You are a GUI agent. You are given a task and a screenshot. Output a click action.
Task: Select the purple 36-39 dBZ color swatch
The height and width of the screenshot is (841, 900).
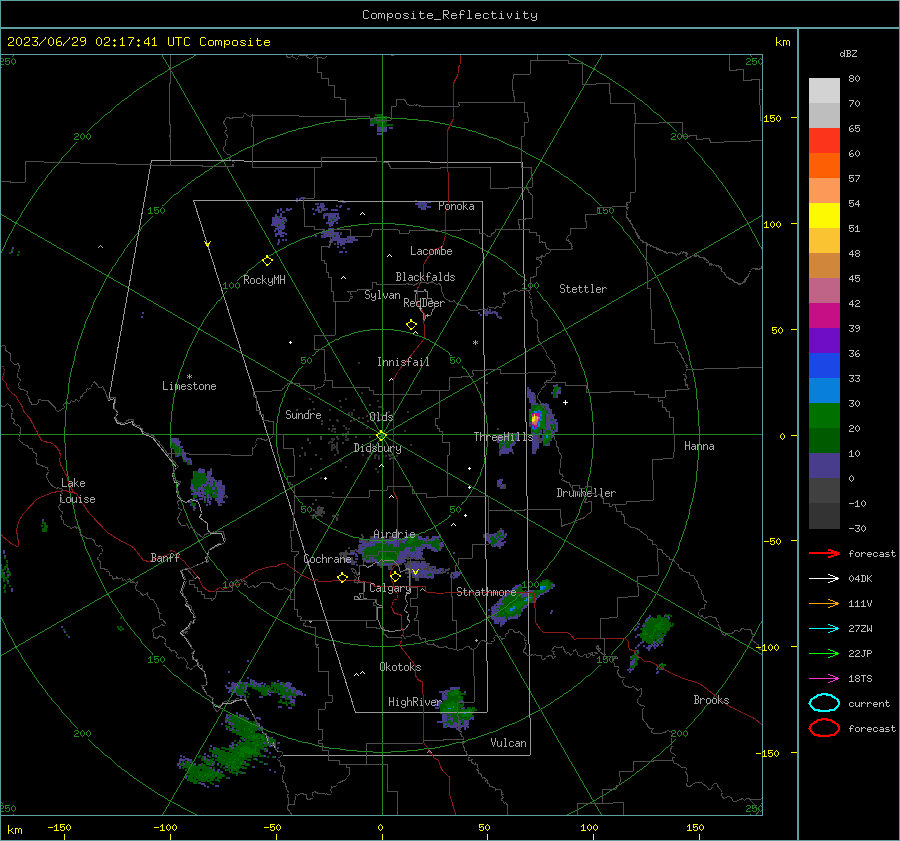[824, 341]
